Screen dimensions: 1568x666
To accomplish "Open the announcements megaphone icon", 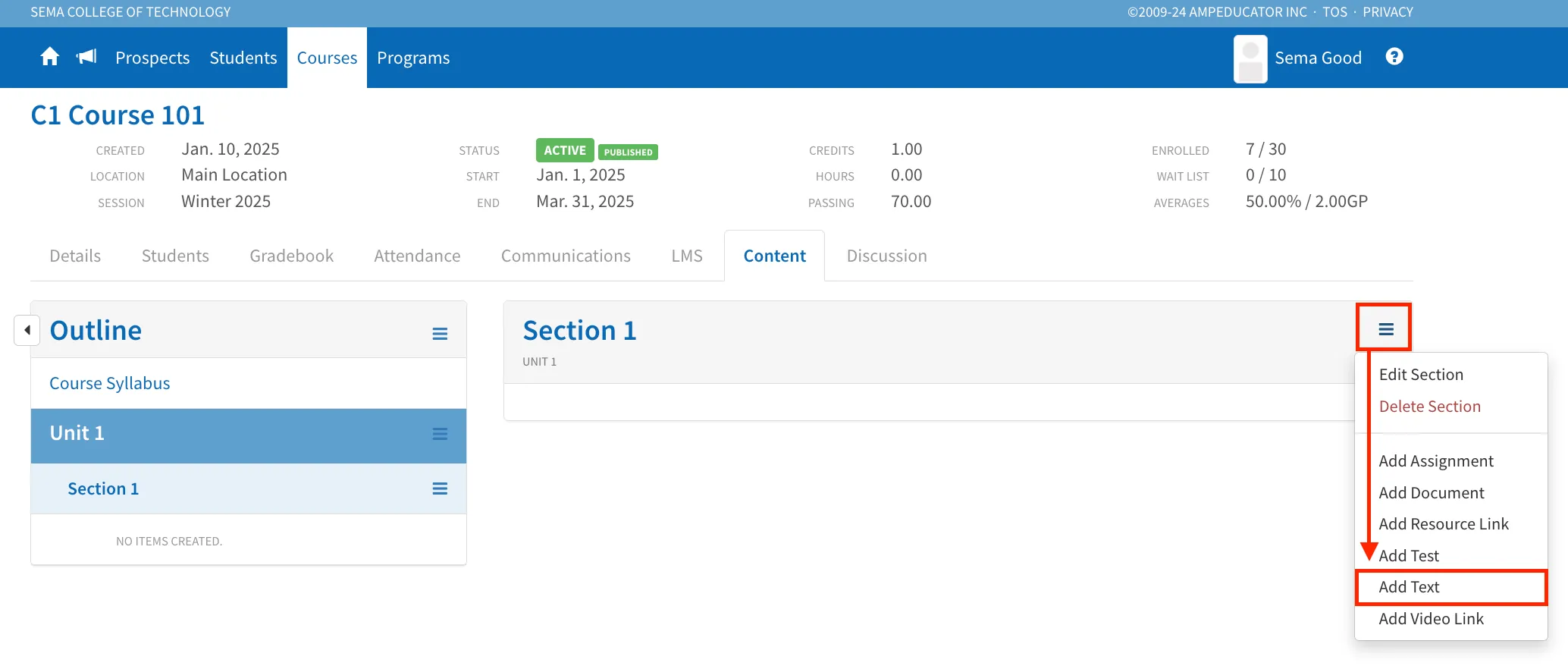I will [87, 57].
